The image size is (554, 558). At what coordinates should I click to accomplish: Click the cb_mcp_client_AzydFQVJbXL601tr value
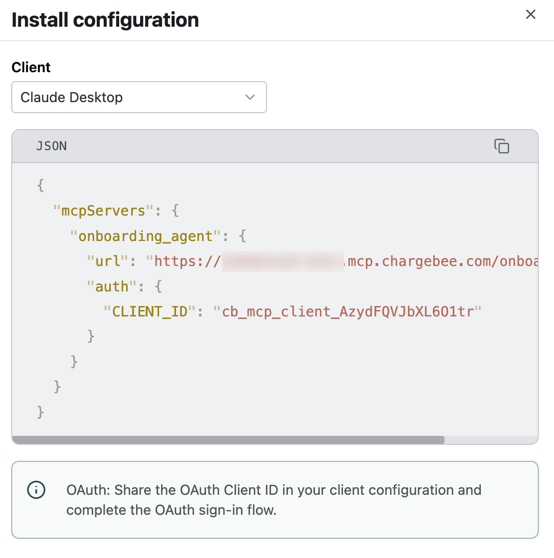coord(347,312)
